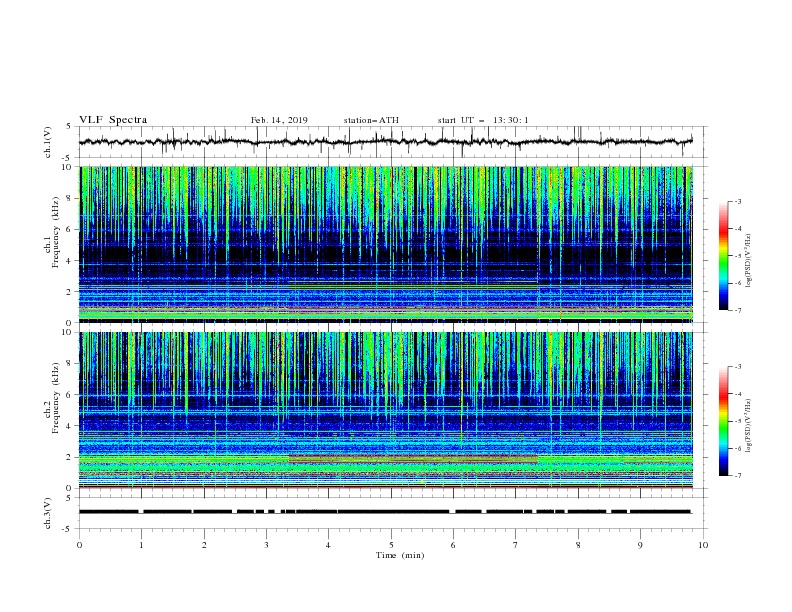The height and width of the screenshot is (612, 792).
Task: Click the "start UT = 13:30:1" text
Action: [x=483, y=120]
